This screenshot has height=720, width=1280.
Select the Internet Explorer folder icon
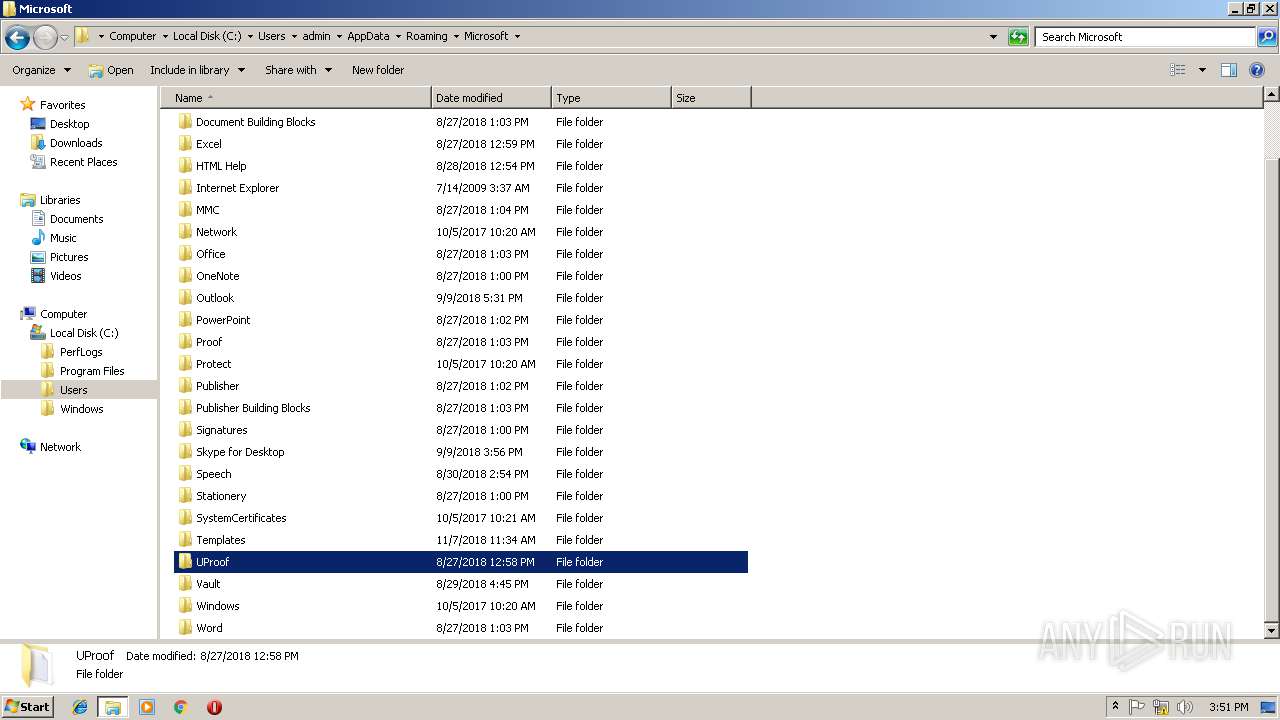coord(185,188)
